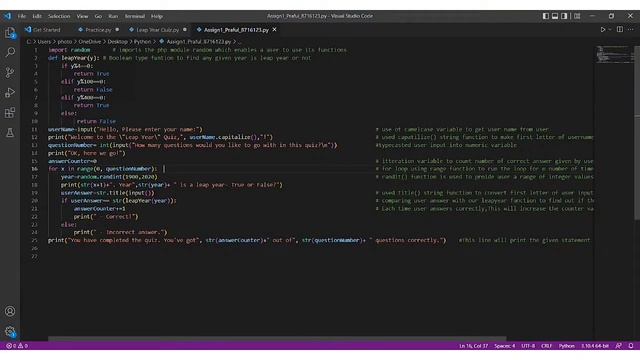Image resolution: width=640 pixels, height=360 pixels.
Task: Open the Help menu
Action: point(157,16)
